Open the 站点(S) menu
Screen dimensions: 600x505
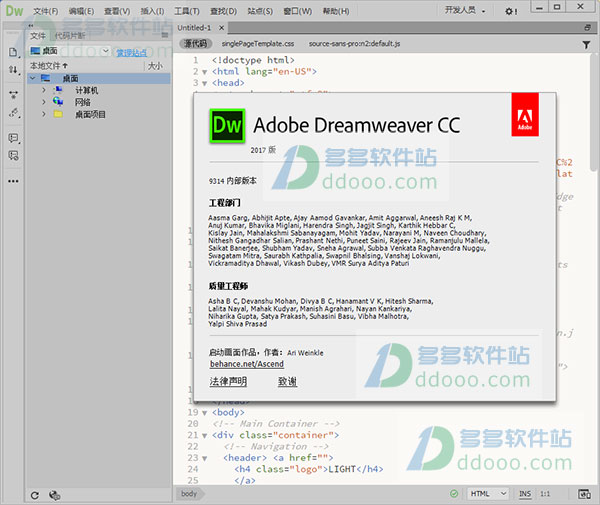(x=260, y=11)
